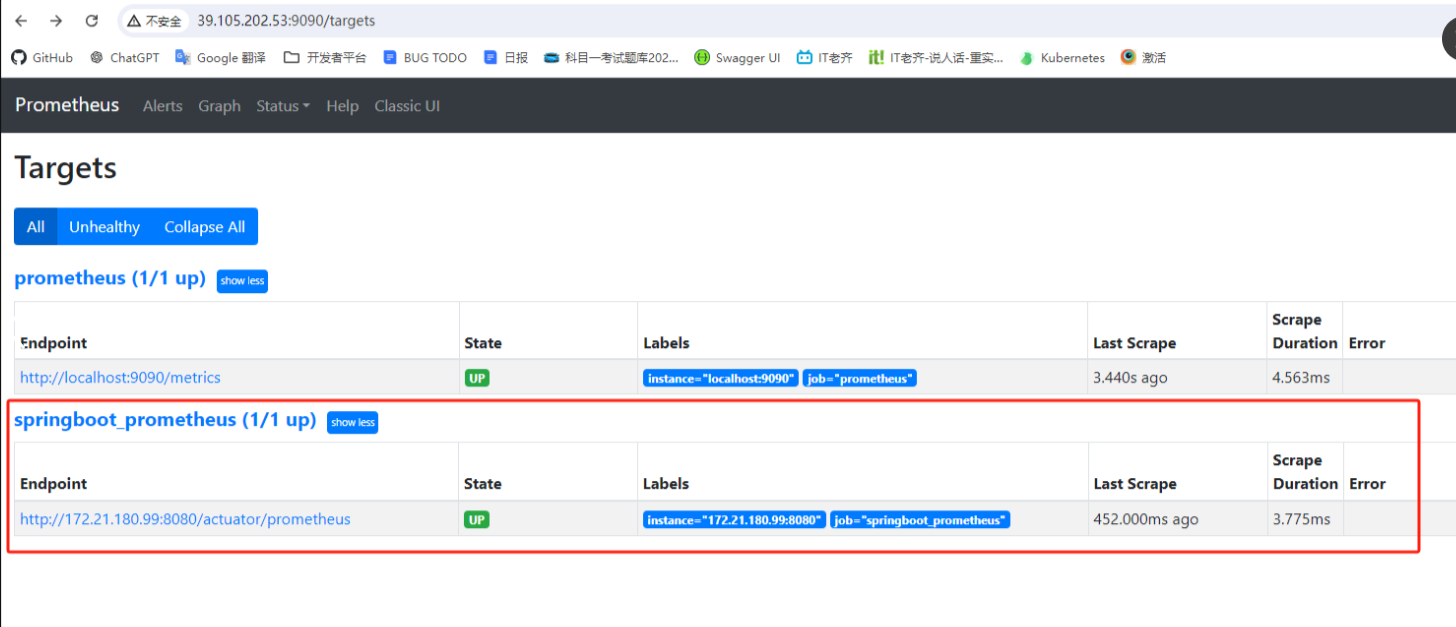This screenshot has width=1456, height=627.
Task: Click the job="prometheus" label badge
Action: (860, 378)
